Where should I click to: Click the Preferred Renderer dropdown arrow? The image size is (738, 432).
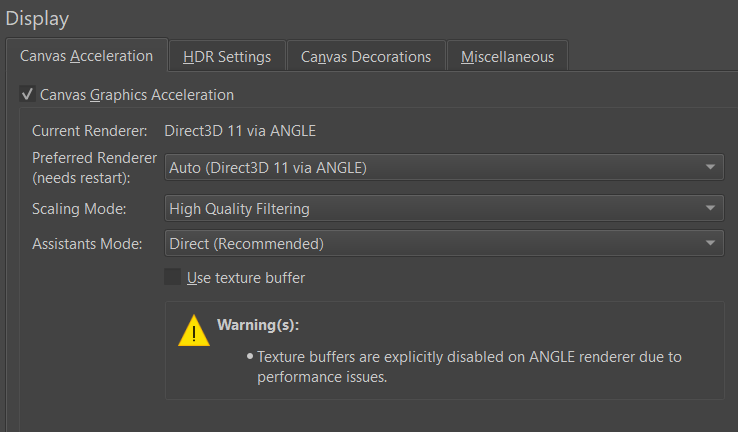pyautogui.click(x=710, y=167)
